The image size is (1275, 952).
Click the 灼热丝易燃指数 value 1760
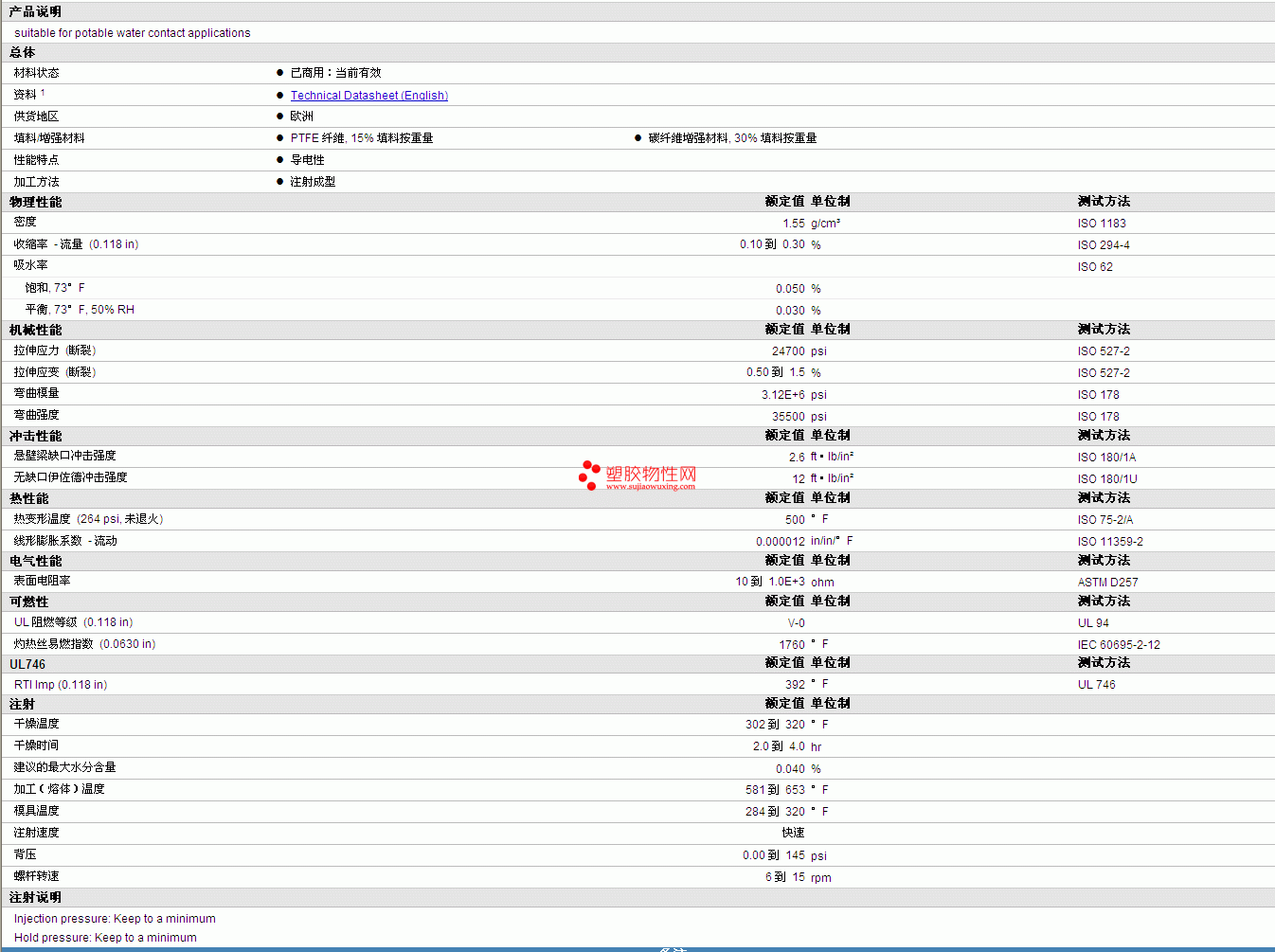click(x=792, y=645)
